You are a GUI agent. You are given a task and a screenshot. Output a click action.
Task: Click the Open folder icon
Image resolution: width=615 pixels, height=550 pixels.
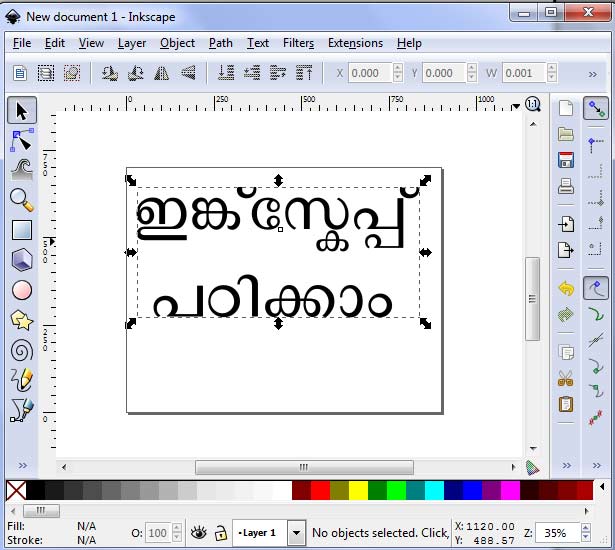coord(566,134)
